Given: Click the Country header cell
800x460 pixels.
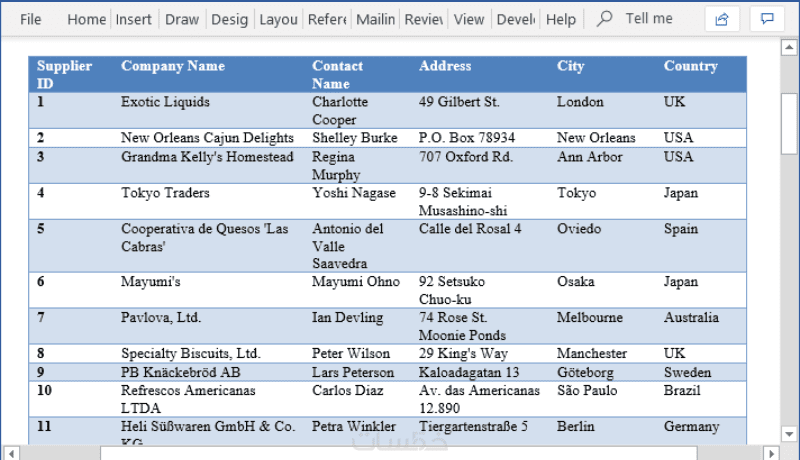Looking at the screenshot, I should point(702,74).
